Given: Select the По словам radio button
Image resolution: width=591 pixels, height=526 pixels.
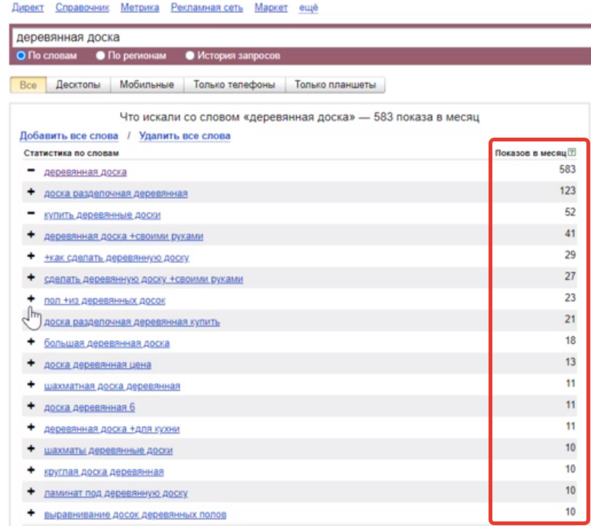Looking at the screenshot, I should 21,56.
